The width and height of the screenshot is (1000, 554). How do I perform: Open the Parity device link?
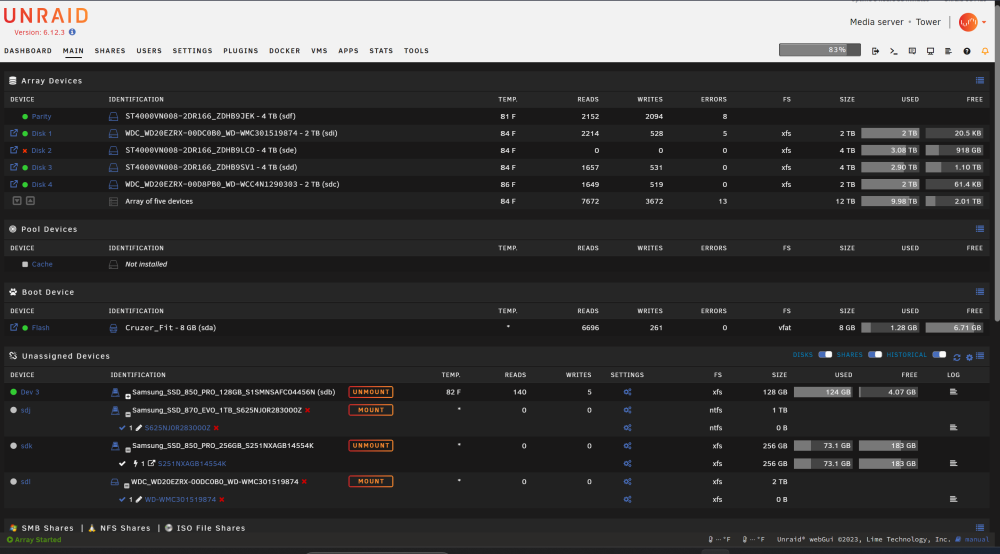41,117
